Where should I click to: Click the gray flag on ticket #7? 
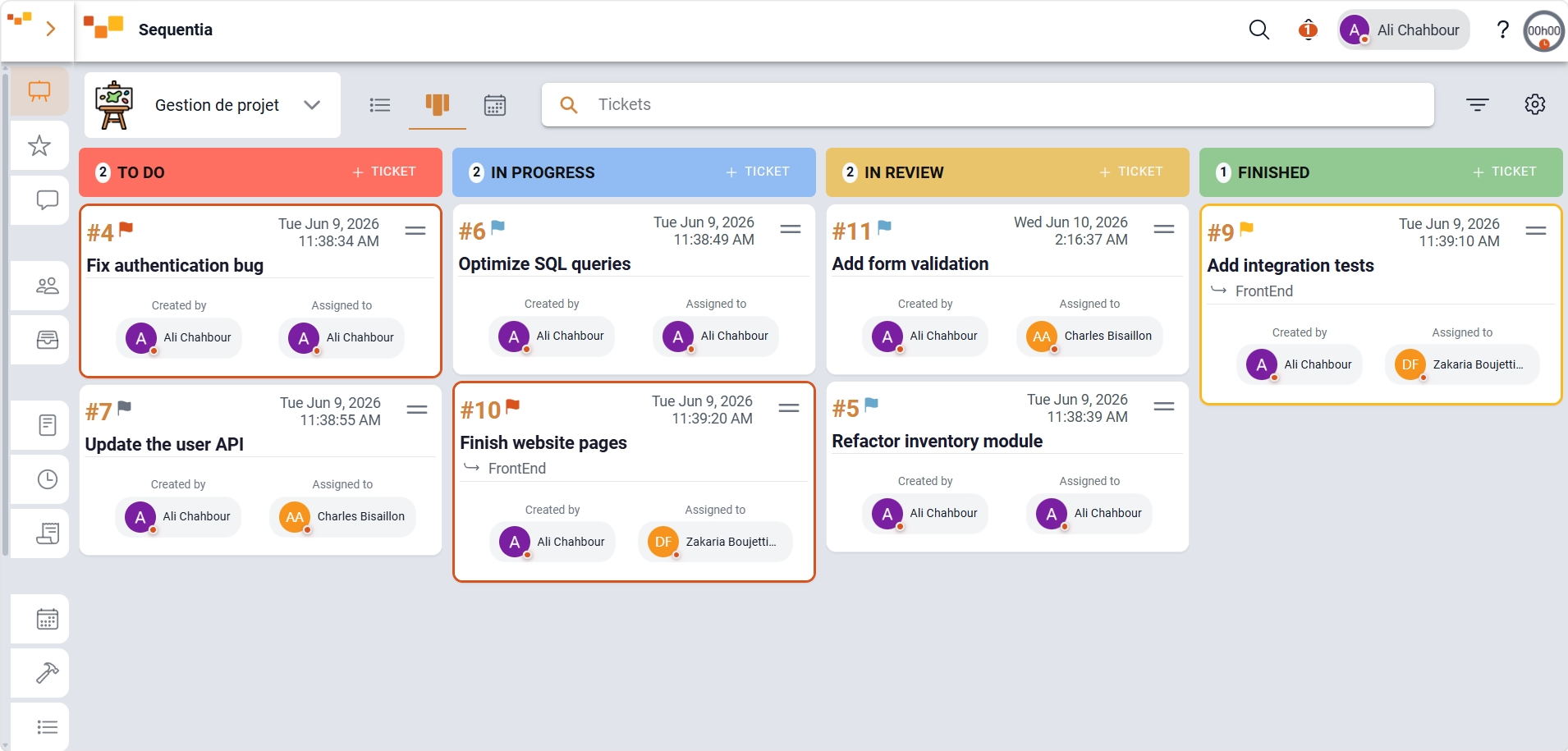(124, 409)
